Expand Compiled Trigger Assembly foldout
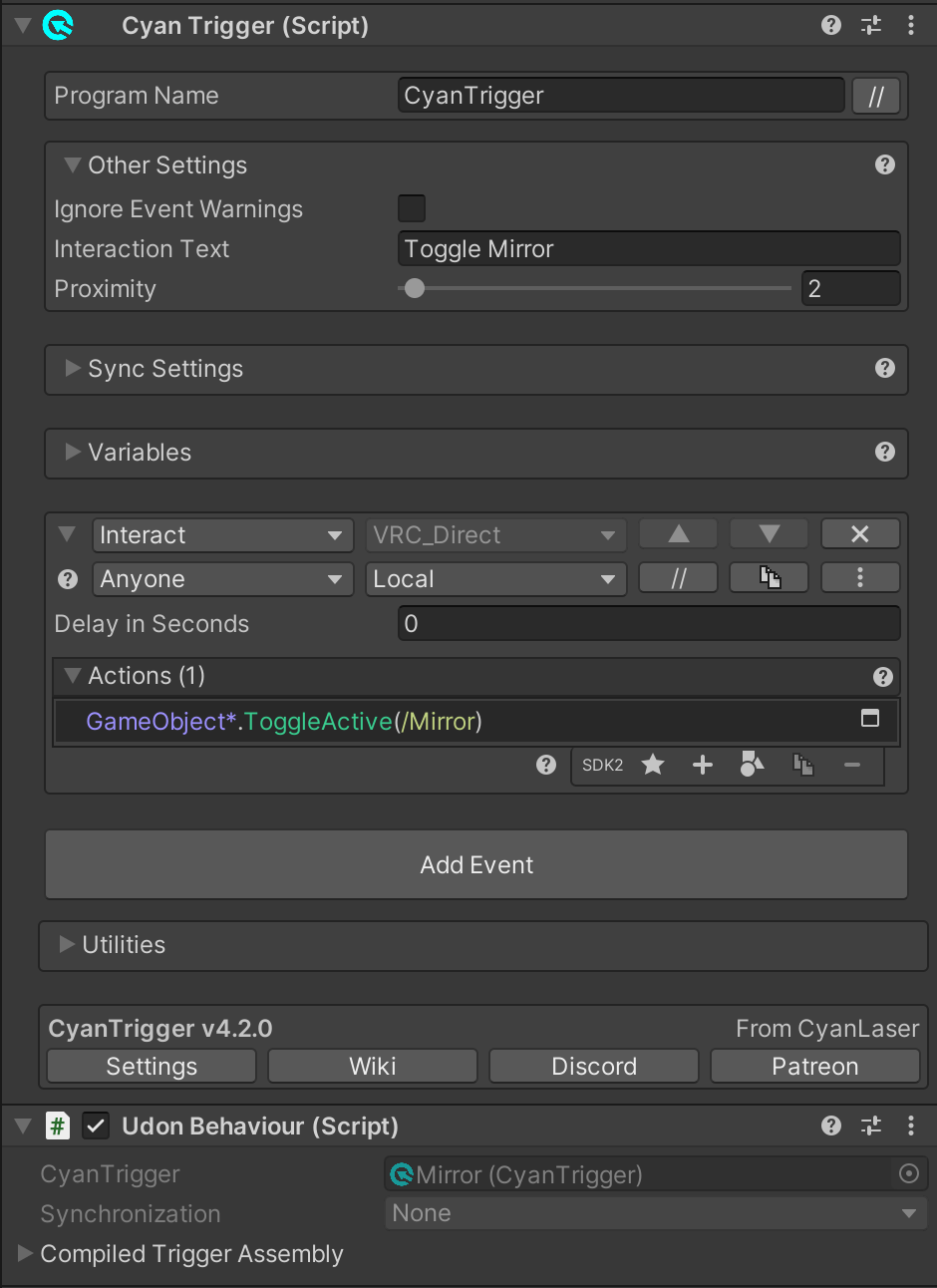The width and height of the screenshot is (937, 1288). (x=25, y=1253)
